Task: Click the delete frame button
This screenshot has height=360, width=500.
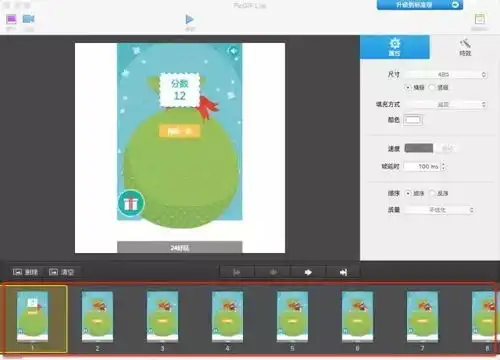Action: (x=25, y=272)
